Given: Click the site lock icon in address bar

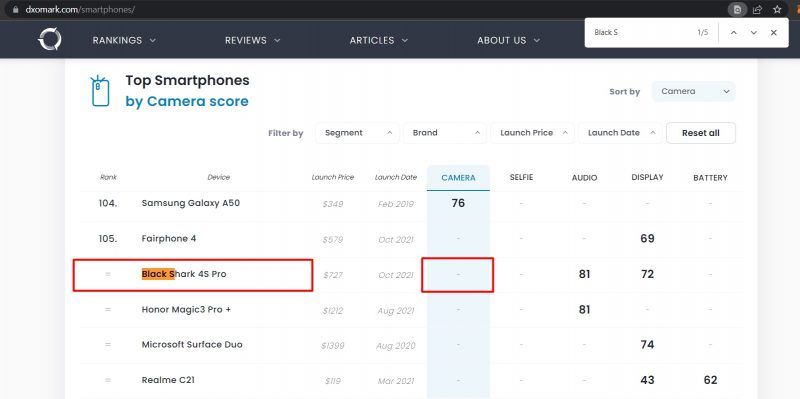Looking at the screenshot, I should [x=15, y=10].
